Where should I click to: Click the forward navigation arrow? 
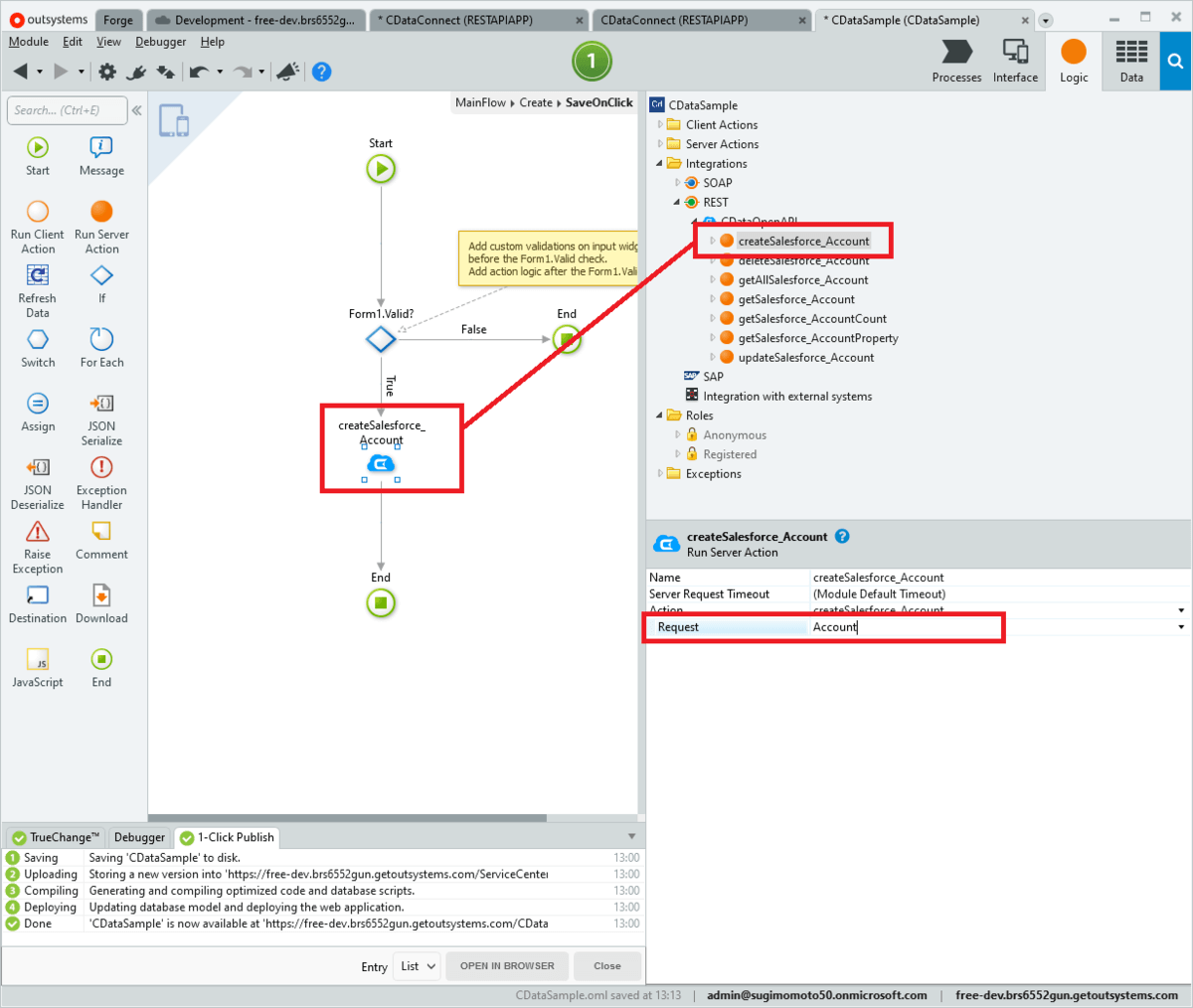click(62, 71)
